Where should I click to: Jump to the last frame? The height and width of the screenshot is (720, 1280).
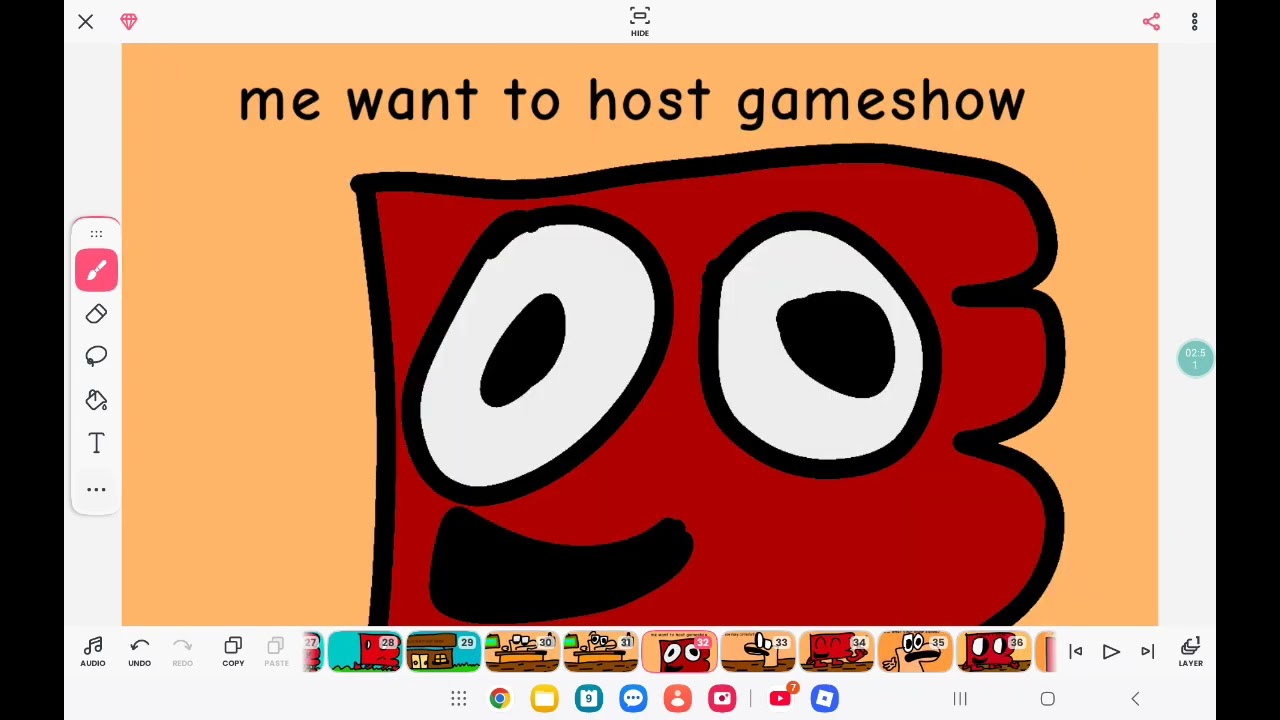pyautogui.click(x=1147, y=652)
